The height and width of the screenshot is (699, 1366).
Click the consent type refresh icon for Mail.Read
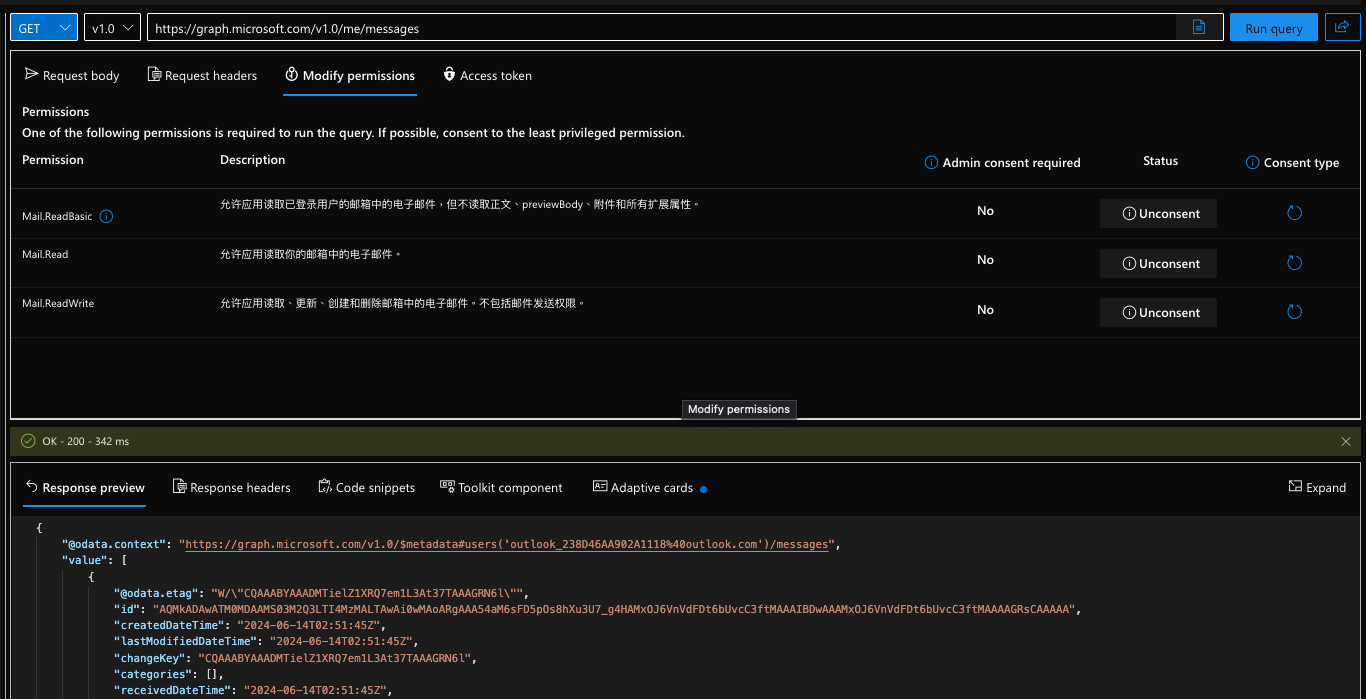(x=1294, y=262)
